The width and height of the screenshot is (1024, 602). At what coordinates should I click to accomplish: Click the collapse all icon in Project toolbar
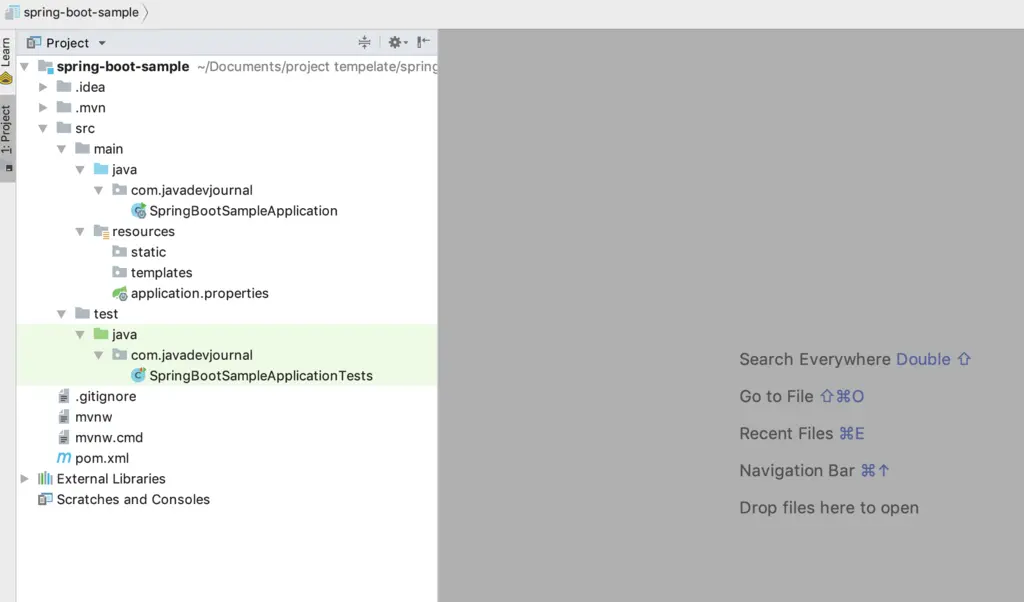364,42
